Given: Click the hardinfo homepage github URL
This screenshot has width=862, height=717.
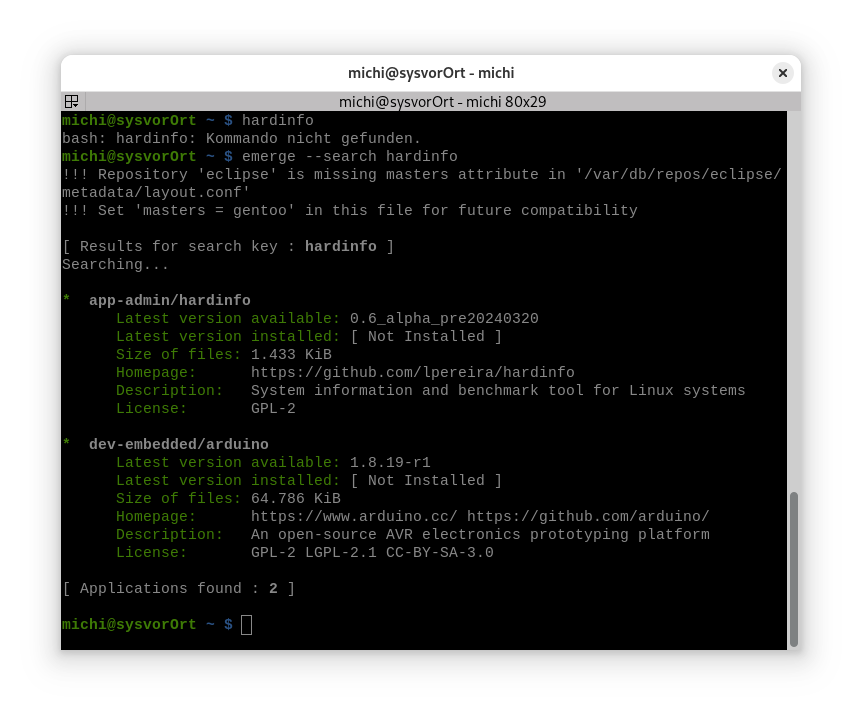Looking at the screenshot, I should coord(412,373).
